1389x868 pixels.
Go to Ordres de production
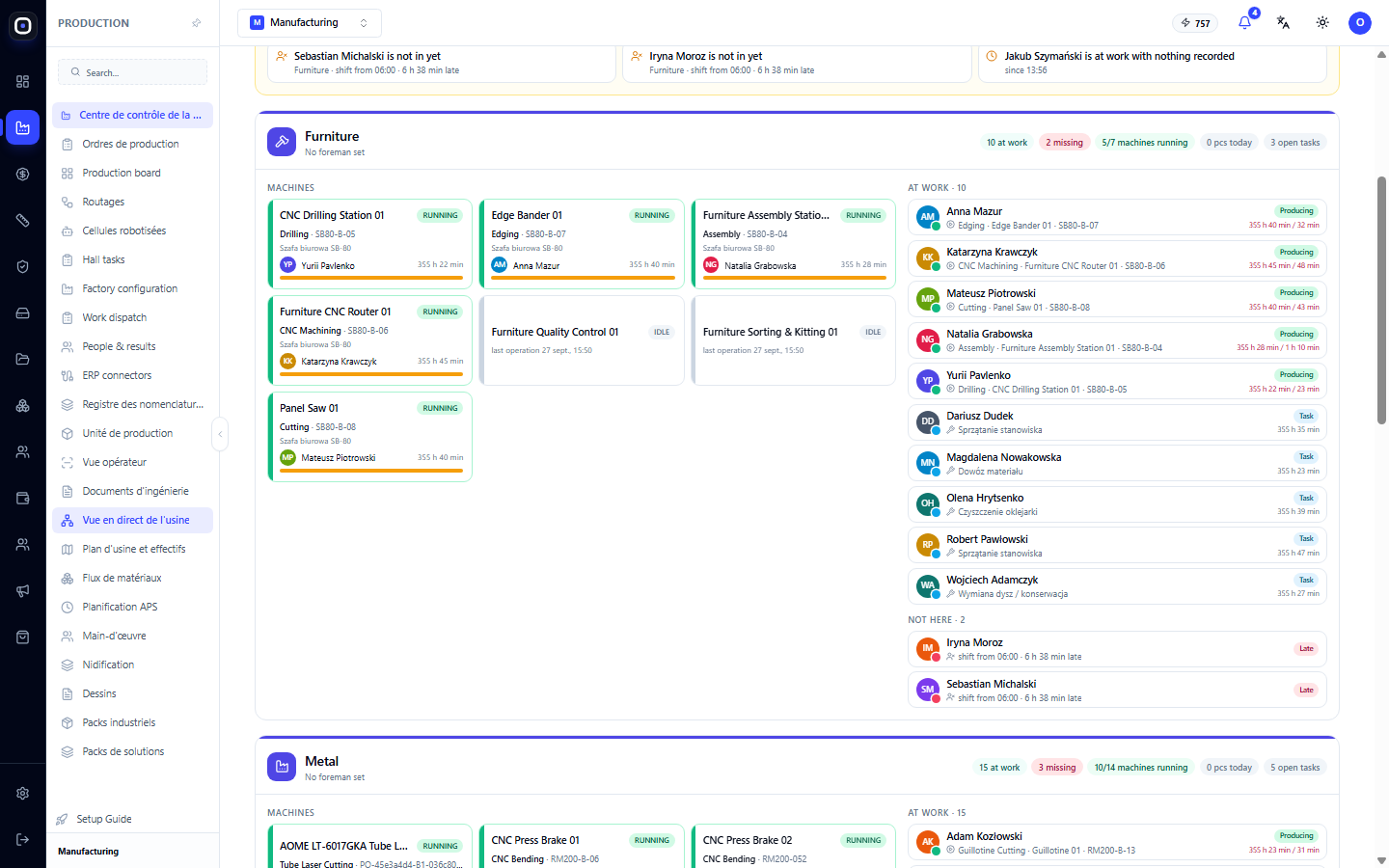(x=133, y=144)
